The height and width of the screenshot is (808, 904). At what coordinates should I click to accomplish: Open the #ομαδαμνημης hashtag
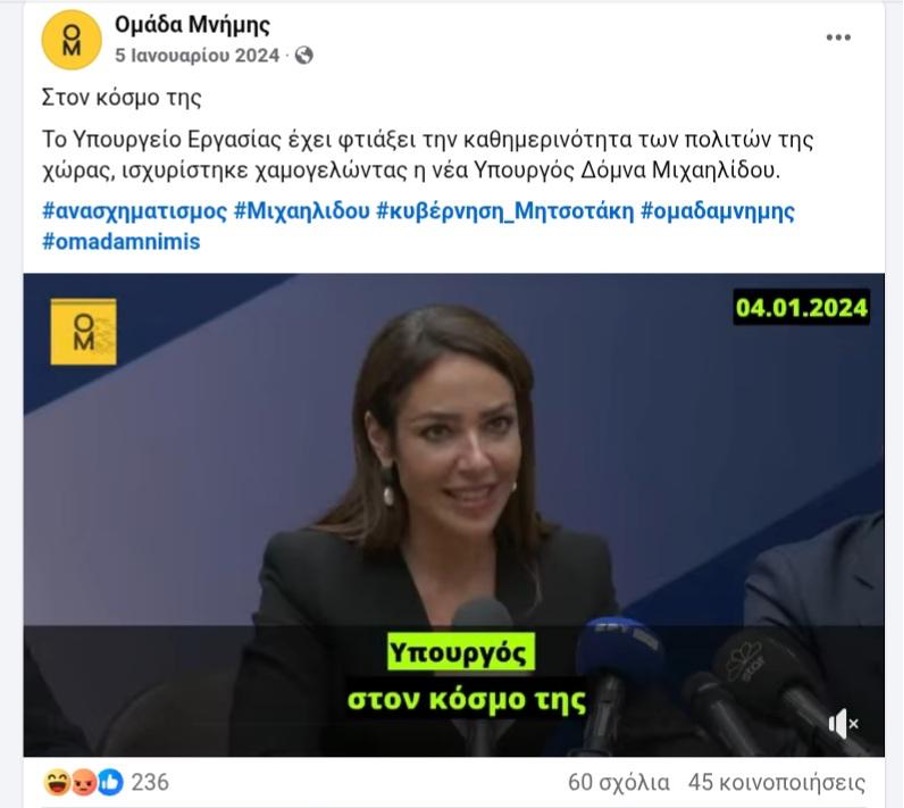[x=718, y=211]
